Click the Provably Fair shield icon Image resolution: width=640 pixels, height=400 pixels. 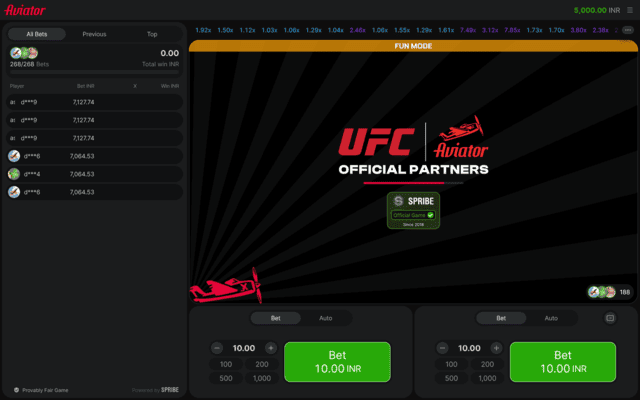pyautogui.click(x=16, y=390)
